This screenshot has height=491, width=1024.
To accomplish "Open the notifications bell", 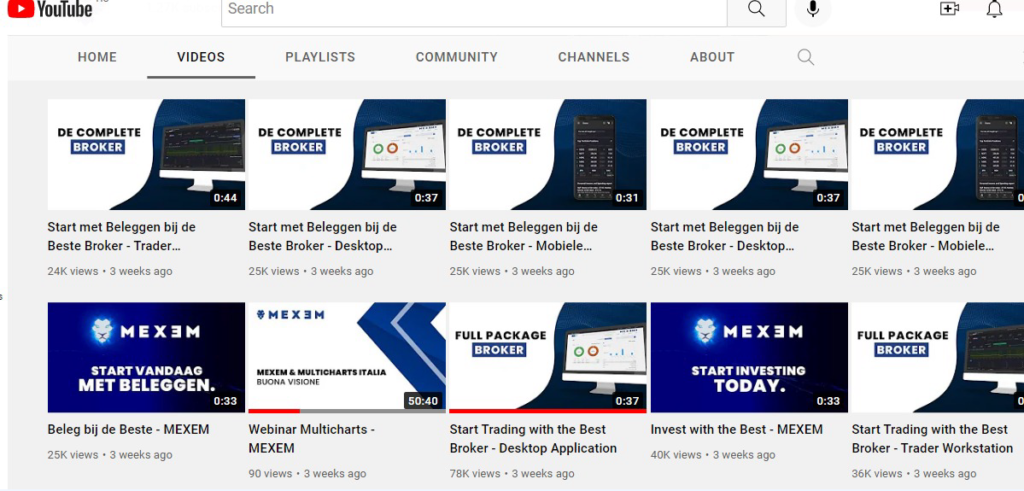I will point(994,9).
